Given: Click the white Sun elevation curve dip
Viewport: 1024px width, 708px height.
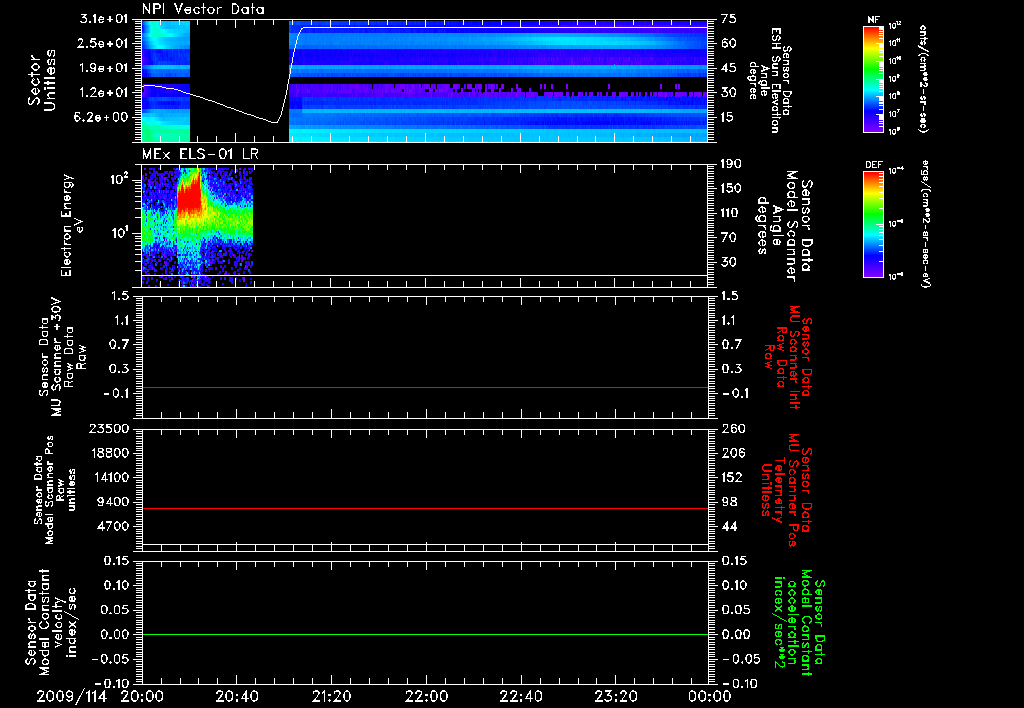Looking at the screenshot, I should [x=276, y=121].
